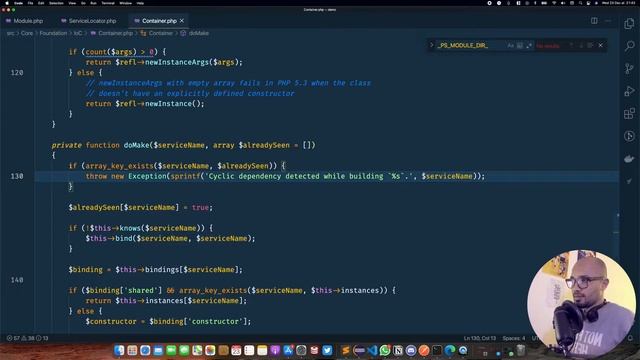Close the find widget

600,45
